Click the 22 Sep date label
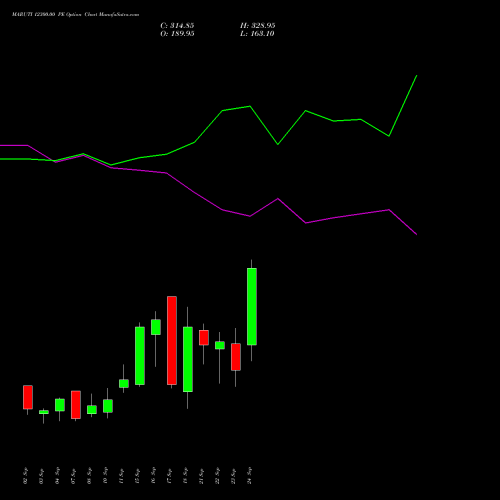Viewport: 500px width, 500px height. 218,476
